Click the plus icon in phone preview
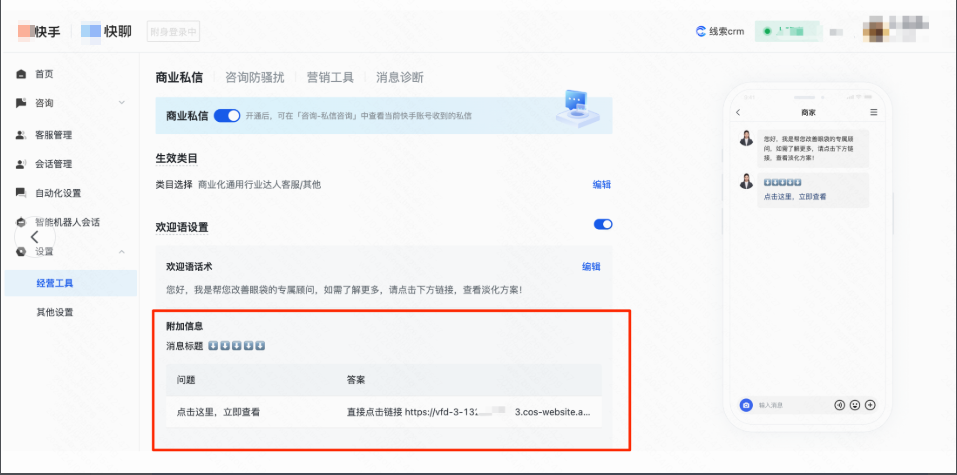Image resolution: width=957 pixels, height=475 pixels. click(870, 405)
